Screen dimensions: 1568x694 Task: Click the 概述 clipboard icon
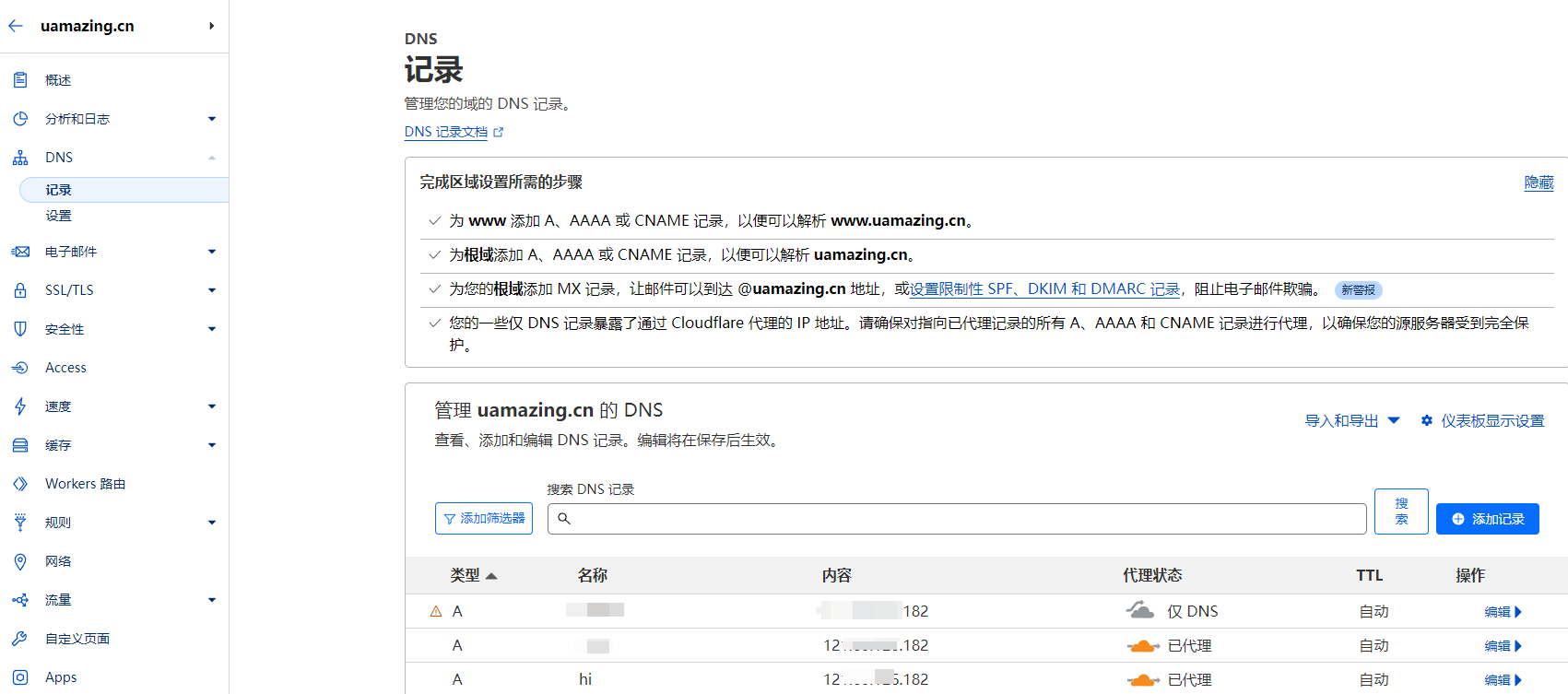[x=20, y=80]
